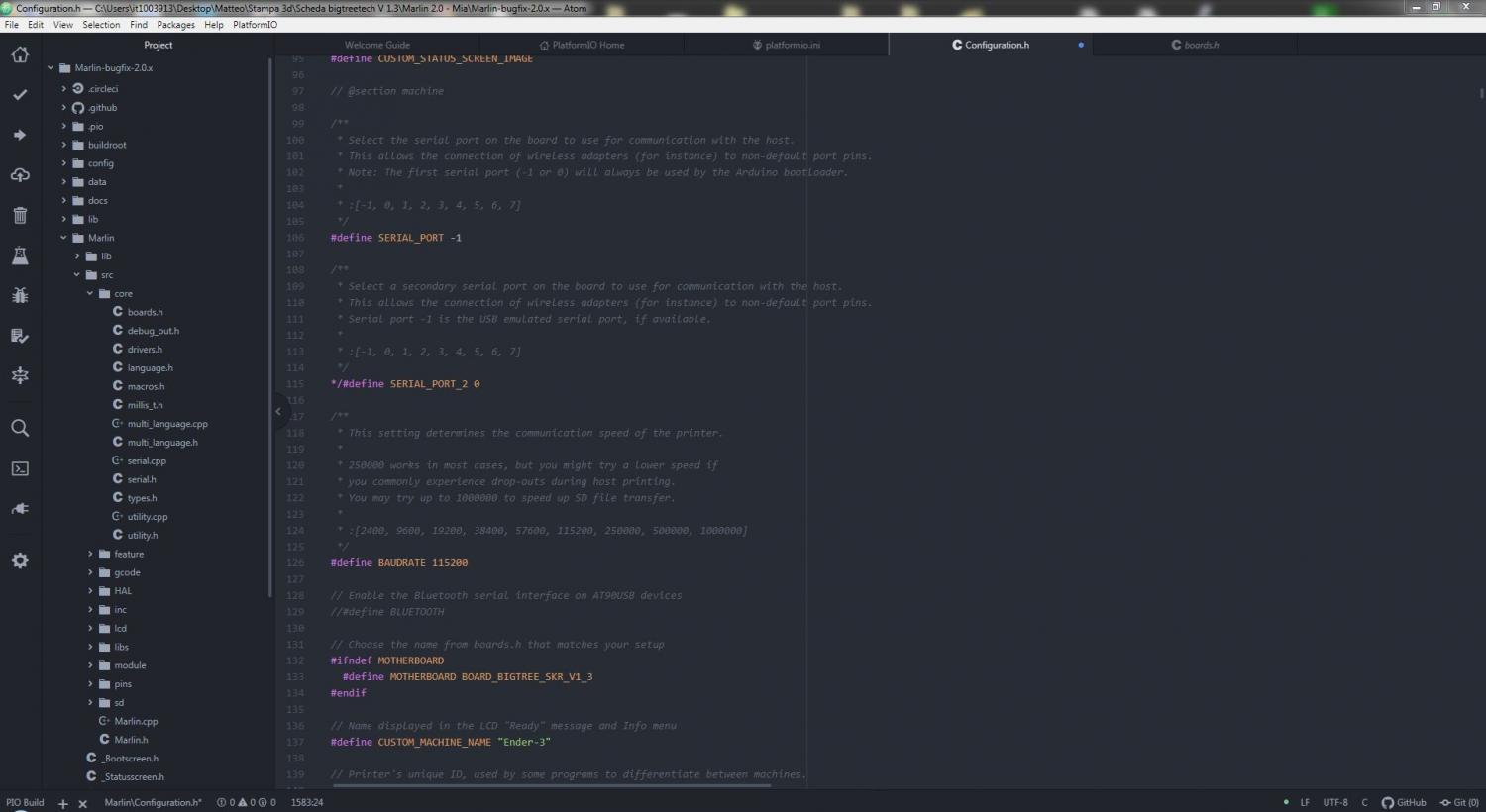
Task: Open the Git (0) panel from status bar
Action: click(x=1459, y=802)
